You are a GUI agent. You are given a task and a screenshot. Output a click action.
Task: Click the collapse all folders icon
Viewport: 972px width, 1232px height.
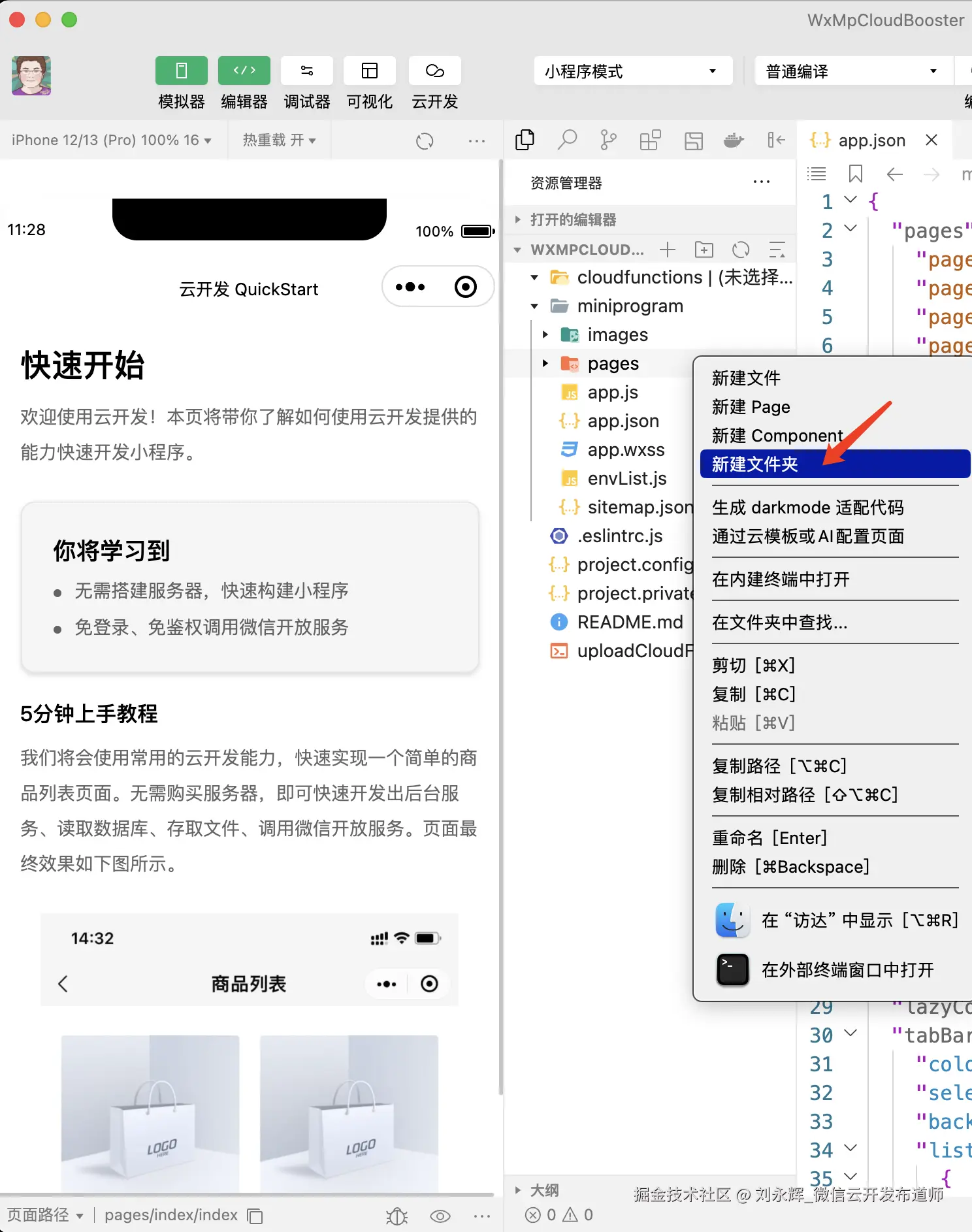(777, 249)
